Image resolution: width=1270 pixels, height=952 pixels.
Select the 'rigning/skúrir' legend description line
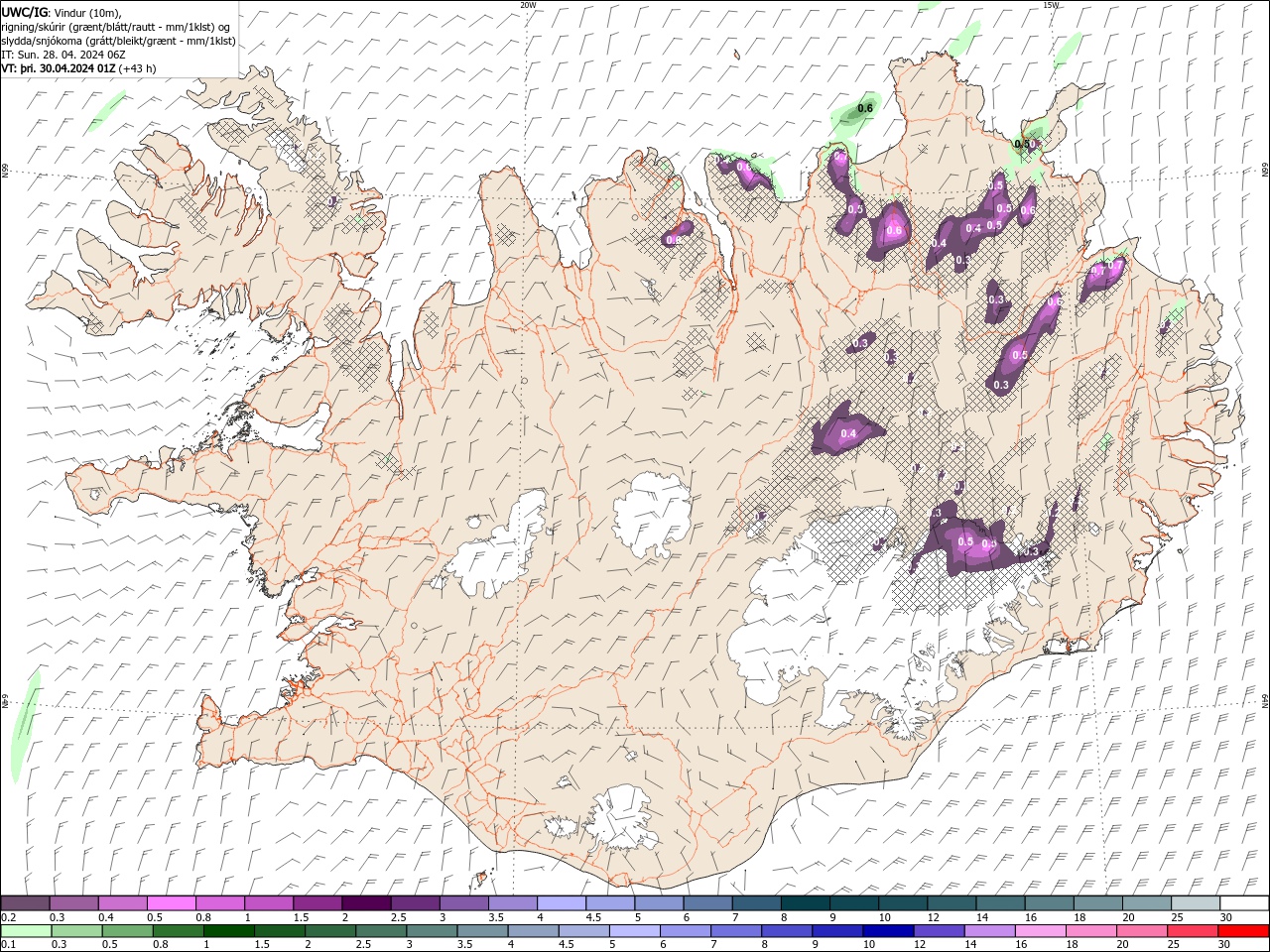tap(116, 27)
